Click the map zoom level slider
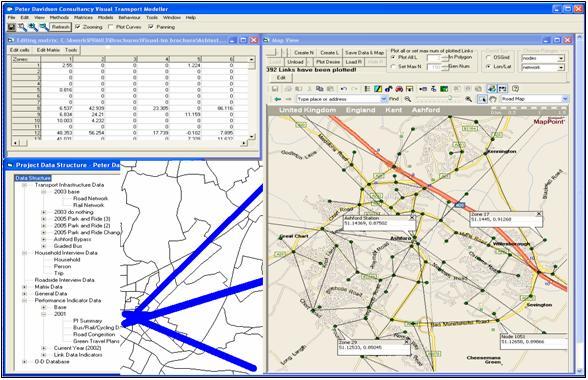 point(436,99)
